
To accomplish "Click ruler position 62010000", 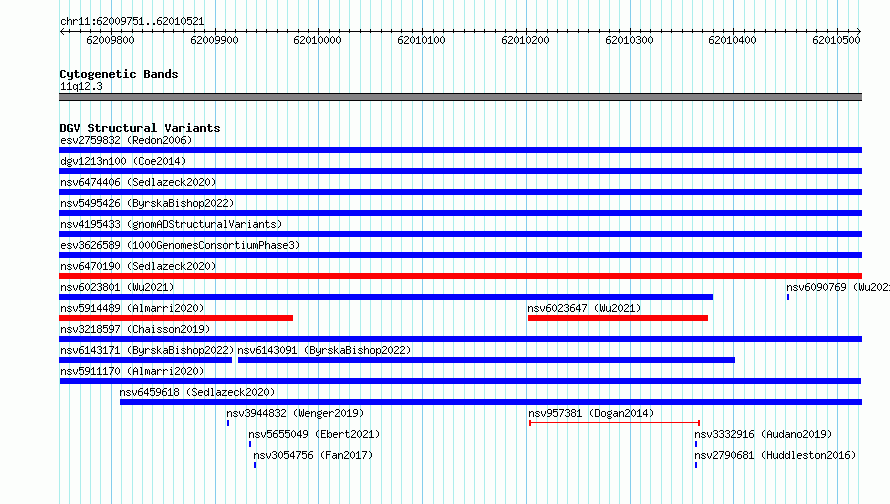I will pyautogui.click(x=317, y=40).
